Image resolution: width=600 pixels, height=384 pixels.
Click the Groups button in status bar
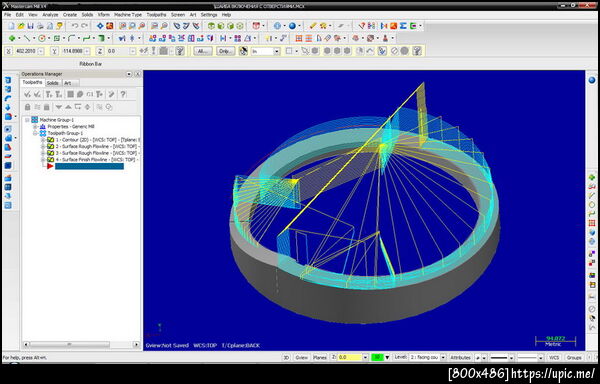click(x=574, y=358)
